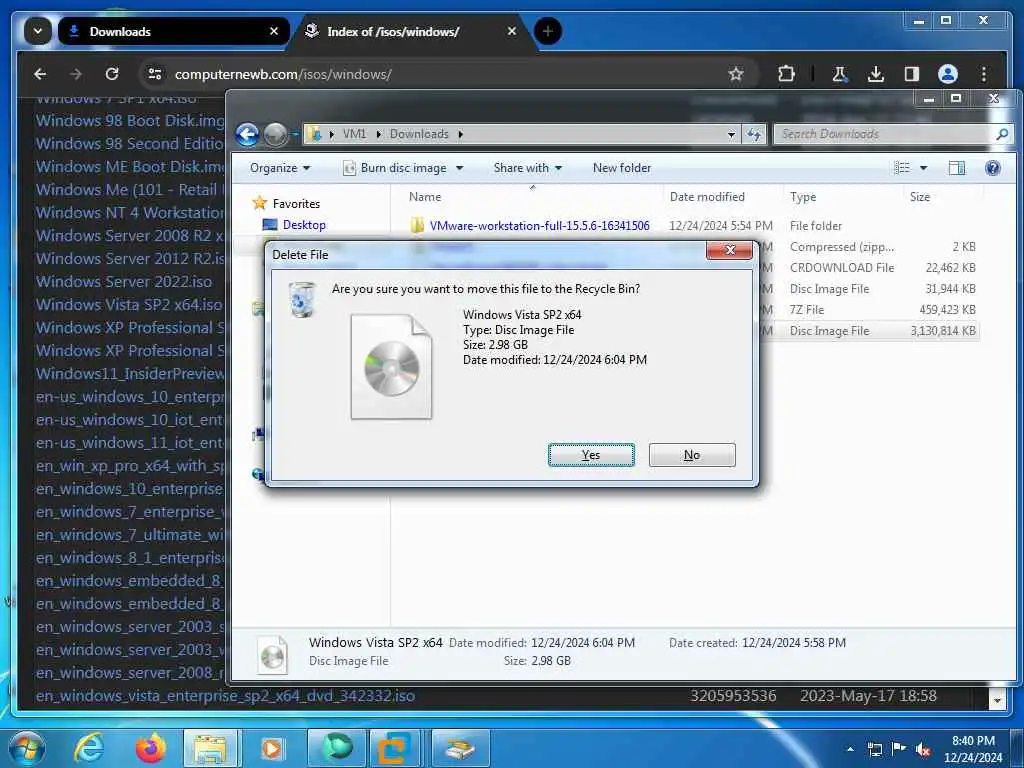The image size is (1024, 768).
Task: Toggle the preview pane icon
Action: pos(957,168)
